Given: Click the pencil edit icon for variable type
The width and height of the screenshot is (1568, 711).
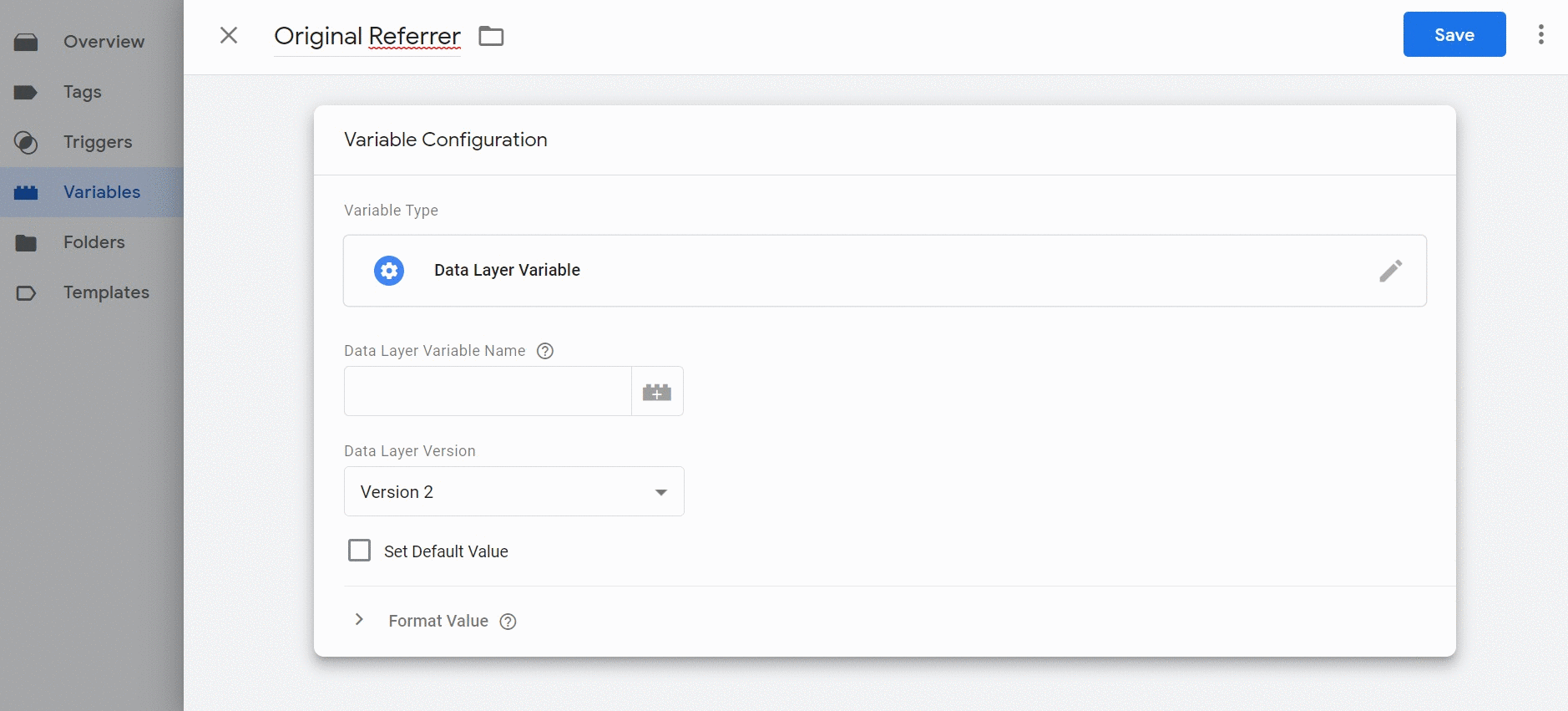Looking at the screenshot, I should [1390, 271].
